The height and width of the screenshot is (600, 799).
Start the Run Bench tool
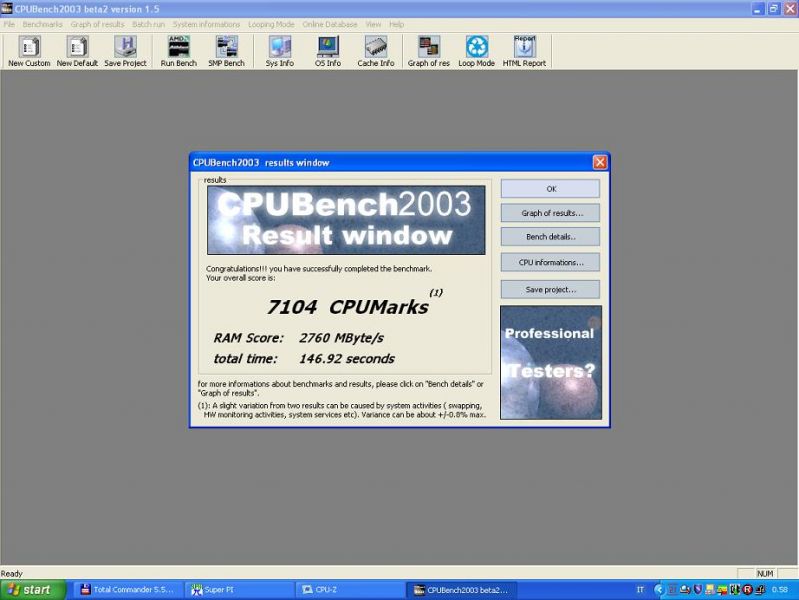178,51
